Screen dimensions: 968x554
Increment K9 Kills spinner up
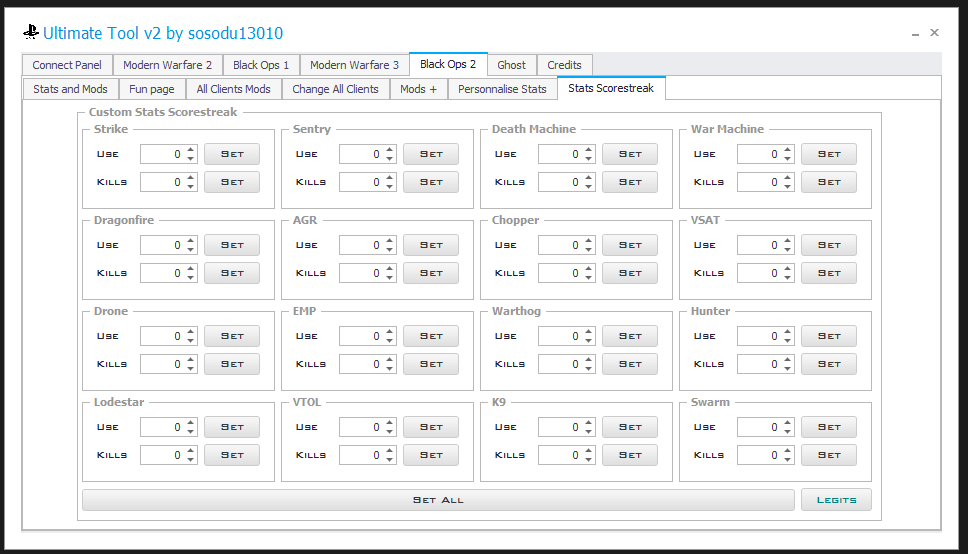pos(588,451)
